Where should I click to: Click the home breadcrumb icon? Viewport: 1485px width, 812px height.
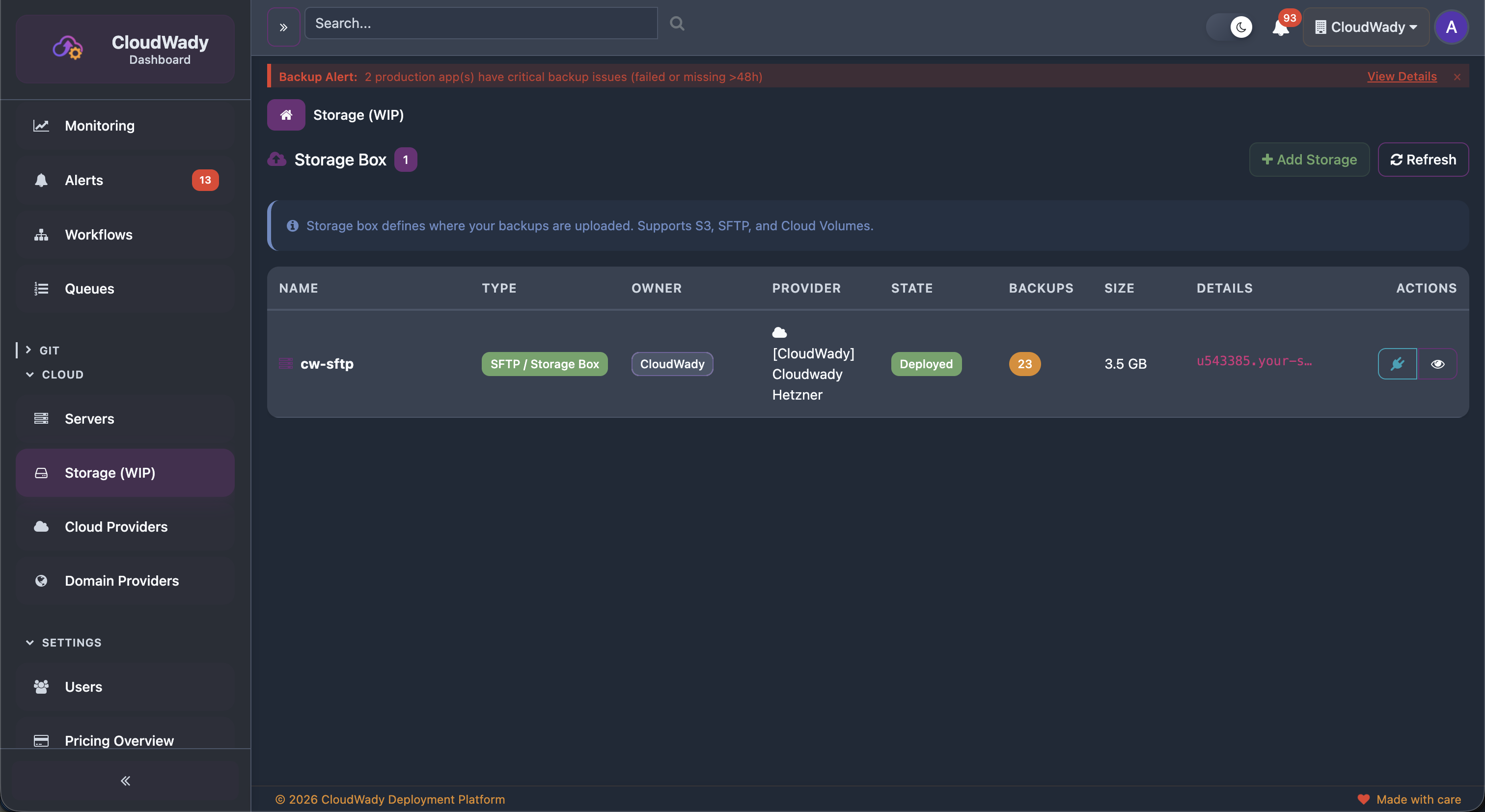(x=286, y=115)
